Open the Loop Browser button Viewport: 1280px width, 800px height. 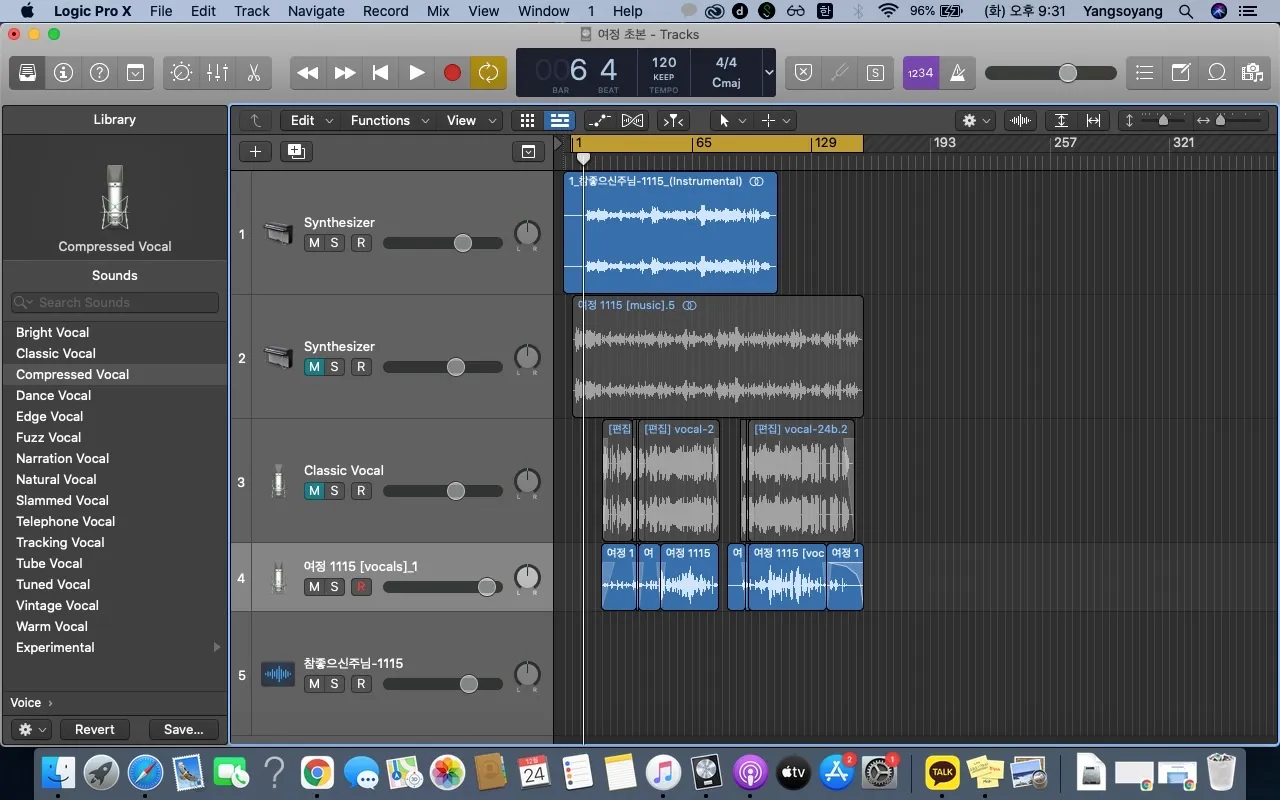1217,73
